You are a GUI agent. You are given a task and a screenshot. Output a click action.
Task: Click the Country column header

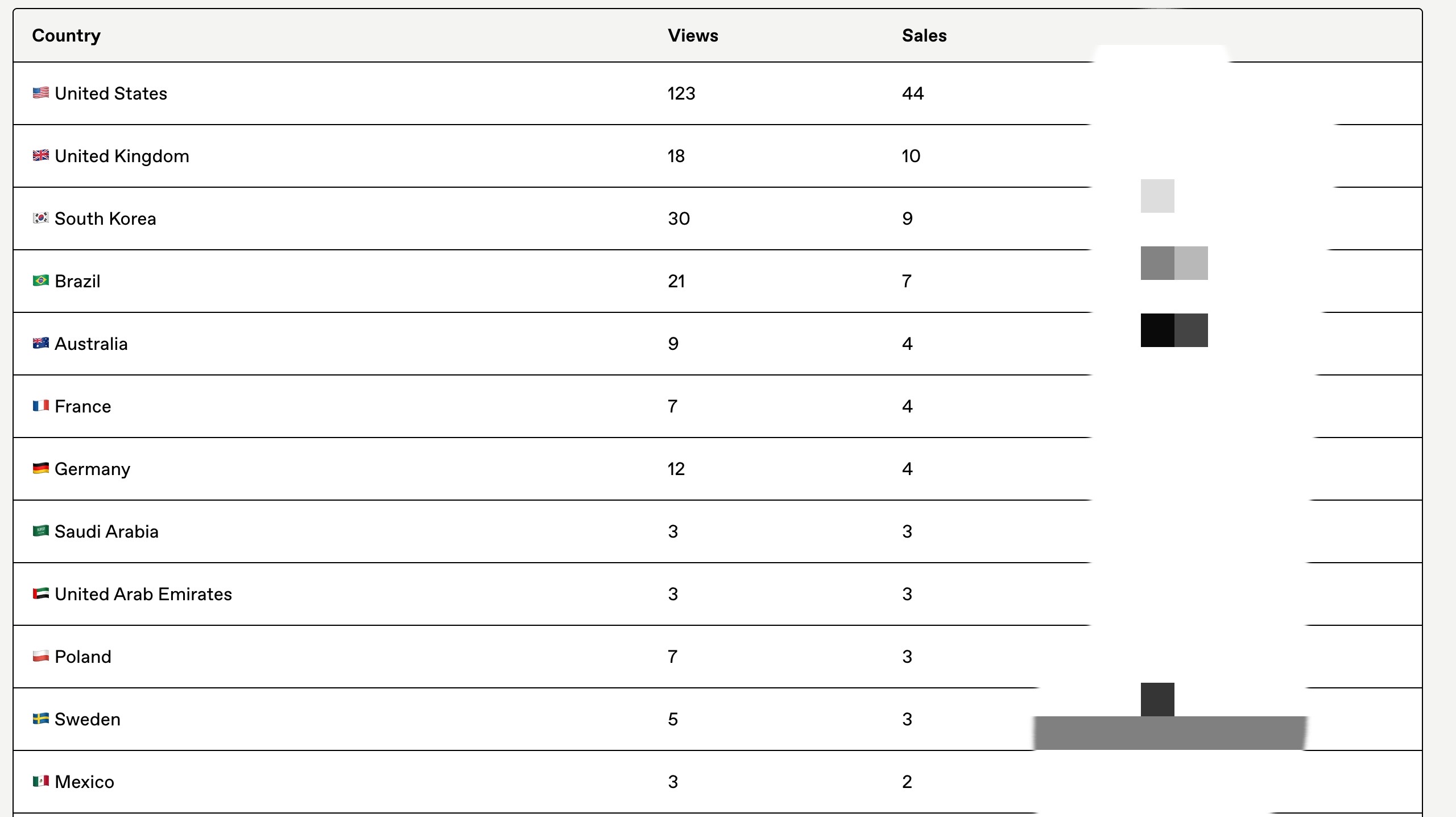coord(66,35)
